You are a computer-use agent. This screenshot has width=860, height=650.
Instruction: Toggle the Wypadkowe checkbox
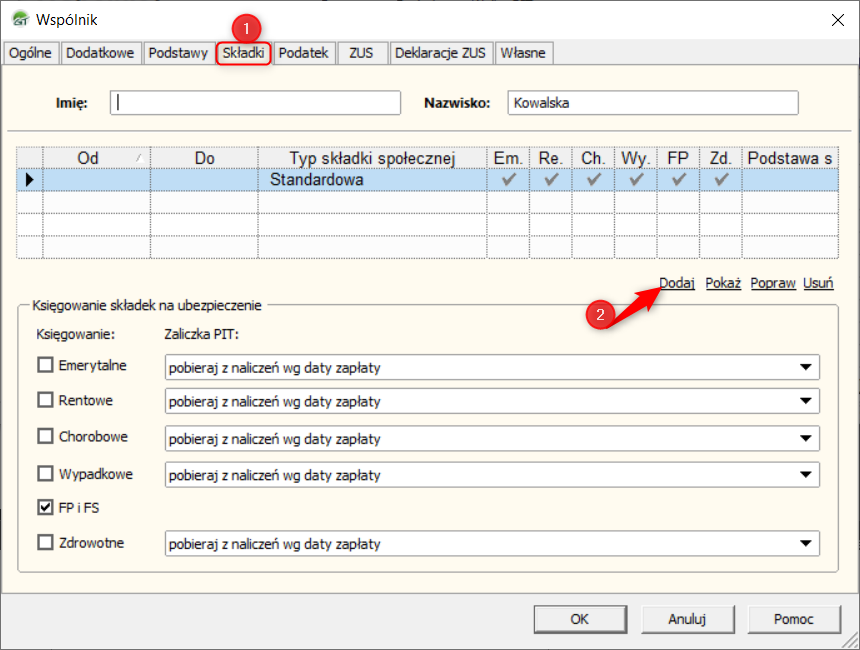click(46, 473)
